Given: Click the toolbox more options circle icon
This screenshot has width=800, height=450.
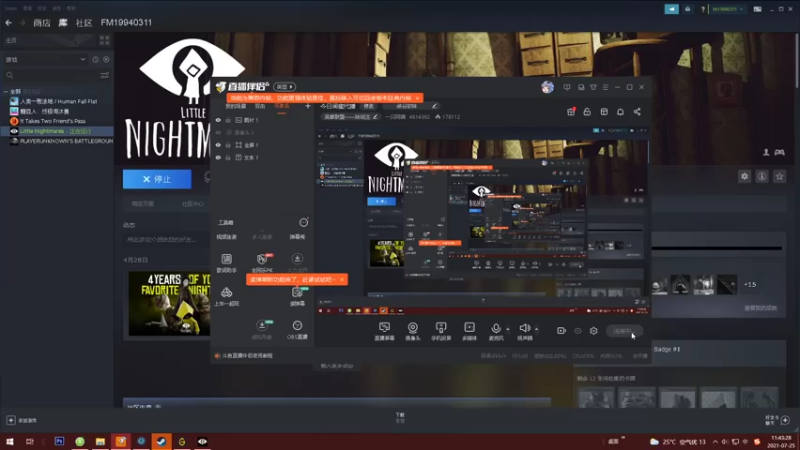Looking at the screenshot, I should pyautogui.click(x=304, y=222).
